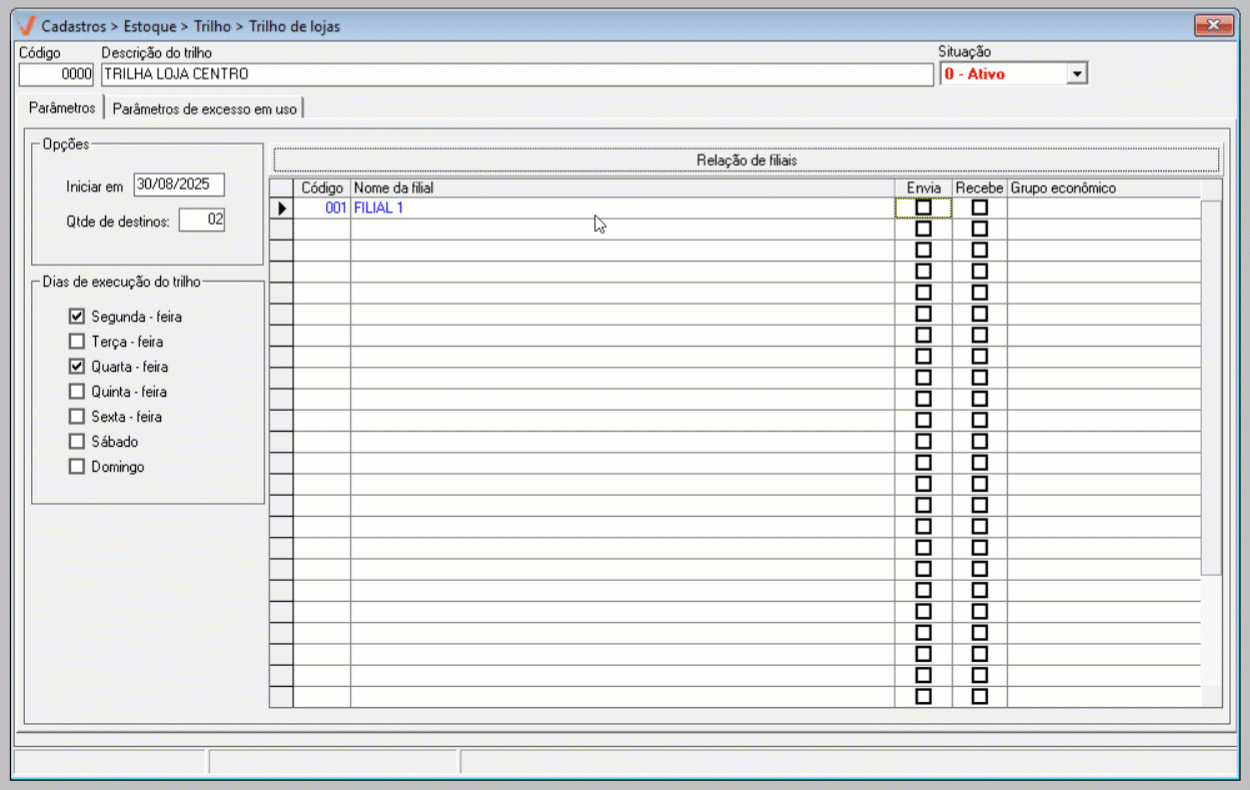Click the Envia column header
This screenshot has width=1250, height=790.
(x=923, y=188)
